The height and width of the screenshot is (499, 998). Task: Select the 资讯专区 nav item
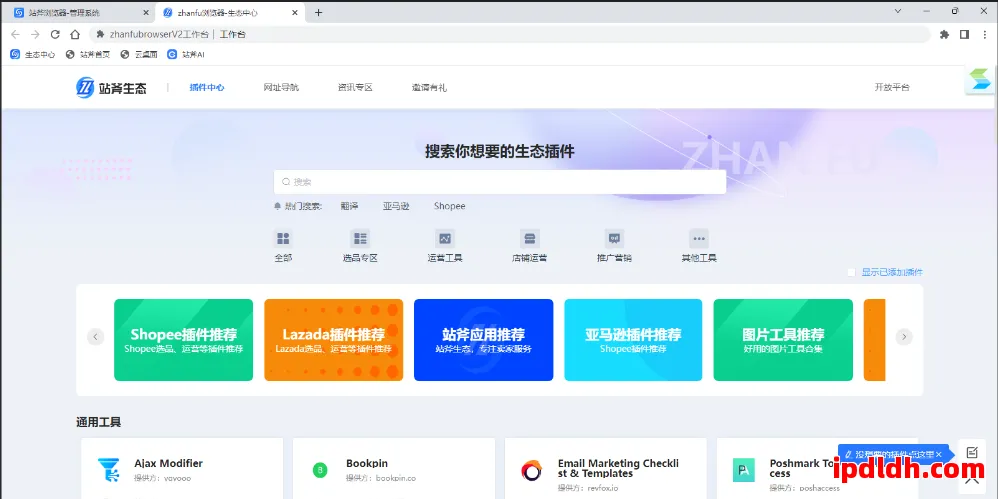click(355, 88)
